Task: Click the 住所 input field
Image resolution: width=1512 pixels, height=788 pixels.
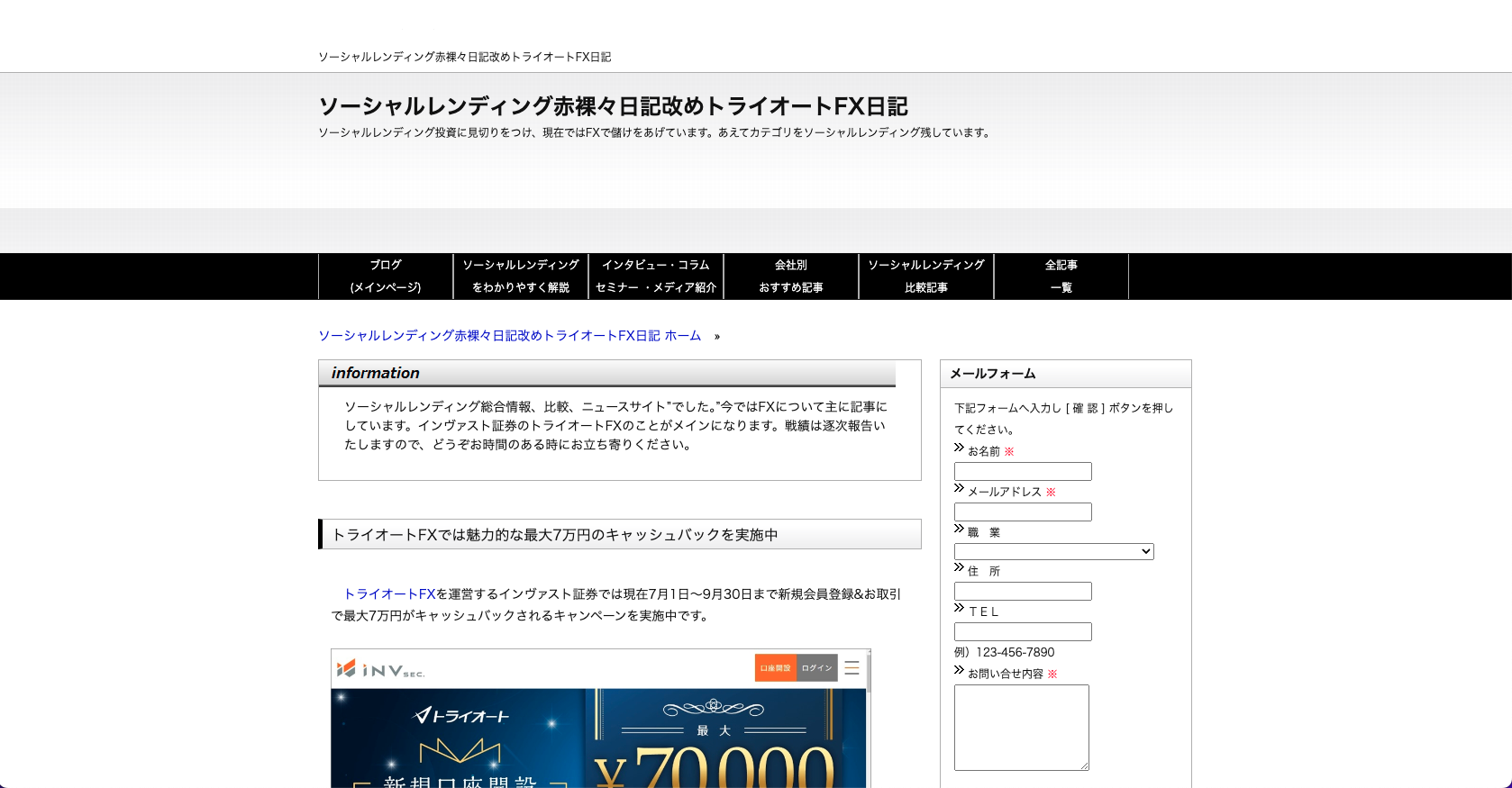Action: (x=1023, y=591)
